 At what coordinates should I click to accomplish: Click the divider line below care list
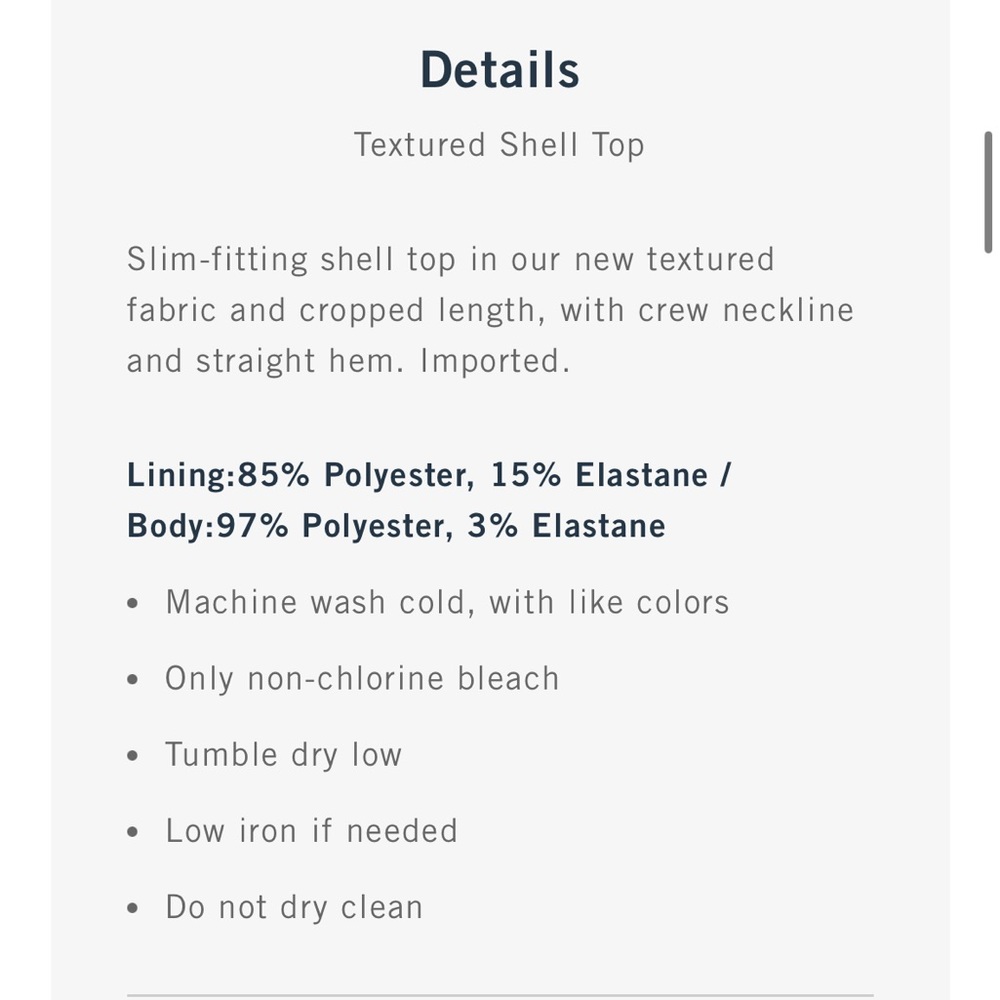click(x=500, y=996)
